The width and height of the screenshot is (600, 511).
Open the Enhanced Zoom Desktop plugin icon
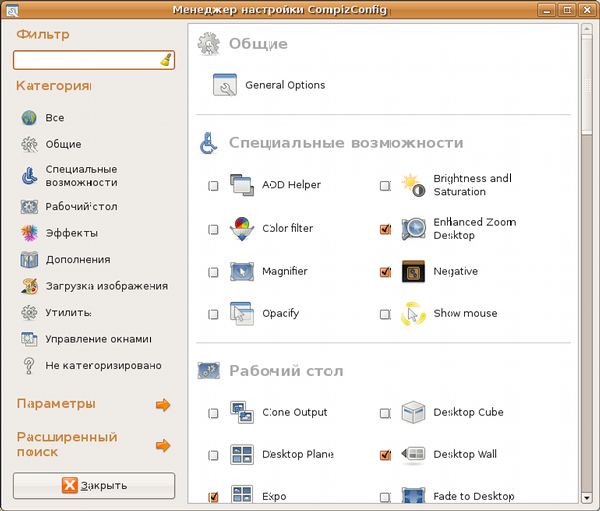coord(413,229)
